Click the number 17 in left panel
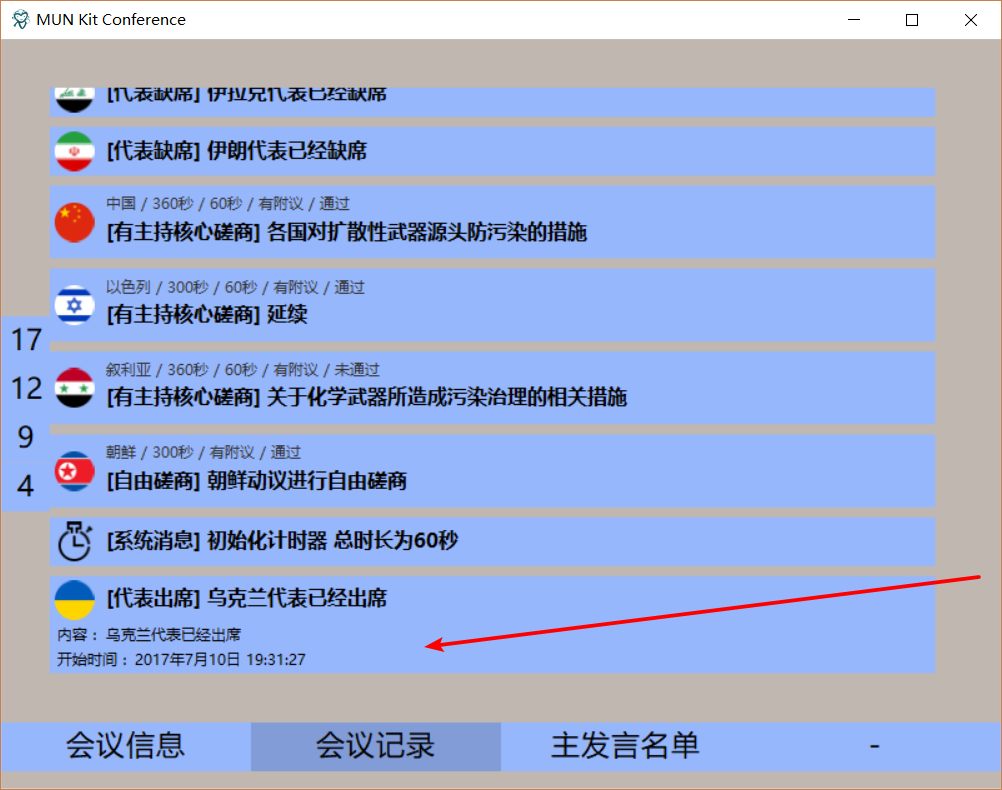 click(x=25, y=340)
